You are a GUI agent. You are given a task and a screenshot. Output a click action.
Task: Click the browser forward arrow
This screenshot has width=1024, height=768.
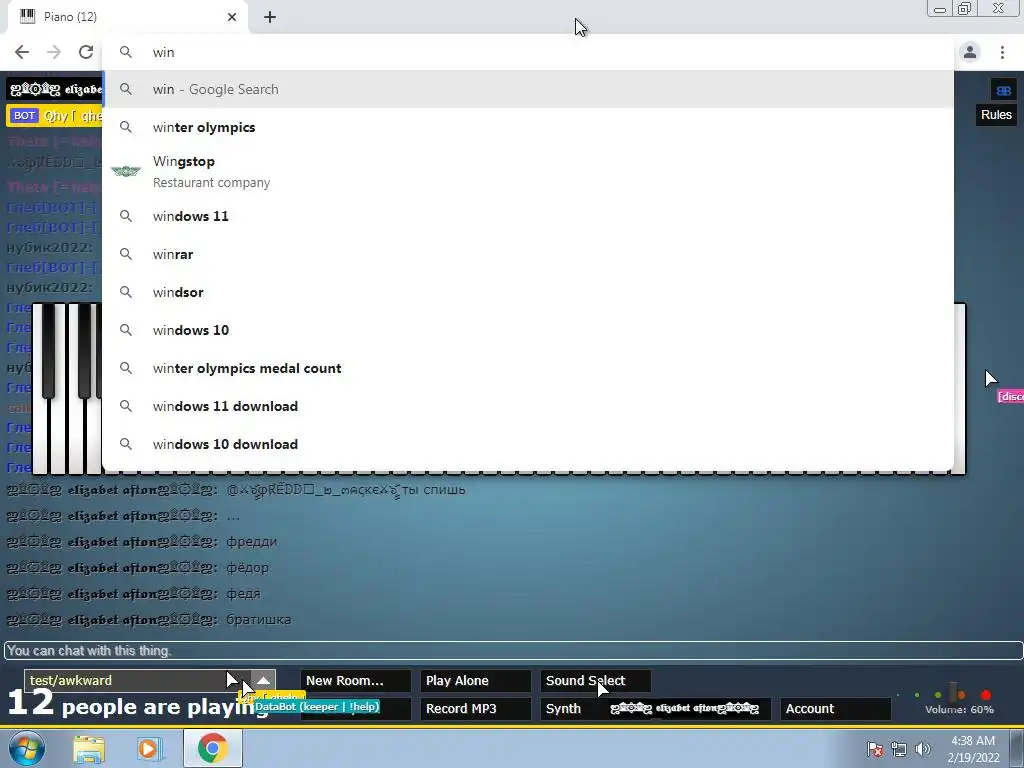pyautogui.click(x=54, y=52)
